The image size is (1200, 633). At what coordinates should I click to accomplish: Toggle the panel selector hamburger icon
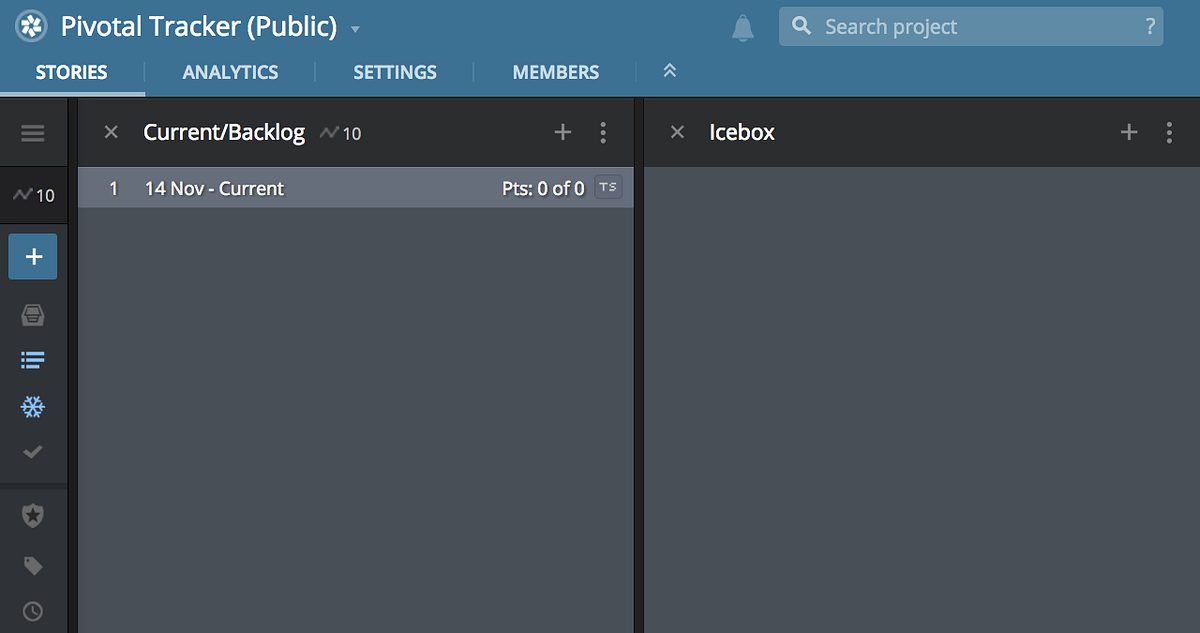click(x=33, y=132)
